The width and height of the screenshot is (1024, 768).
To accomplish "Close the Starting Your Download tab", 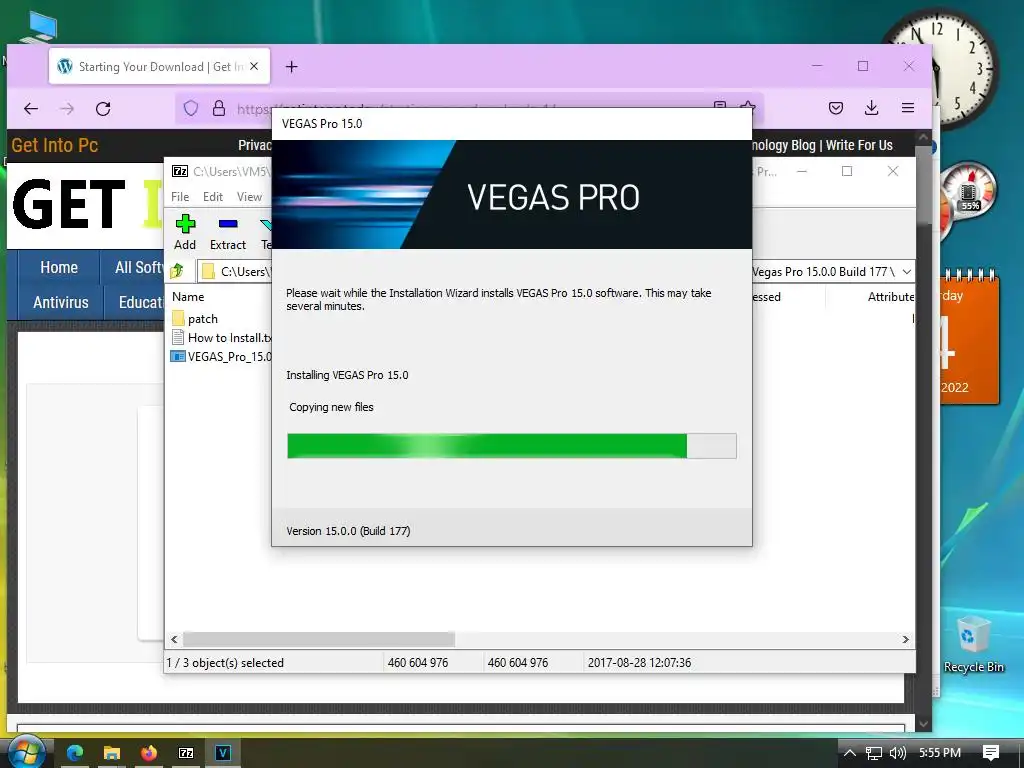I will pos(254,66).
